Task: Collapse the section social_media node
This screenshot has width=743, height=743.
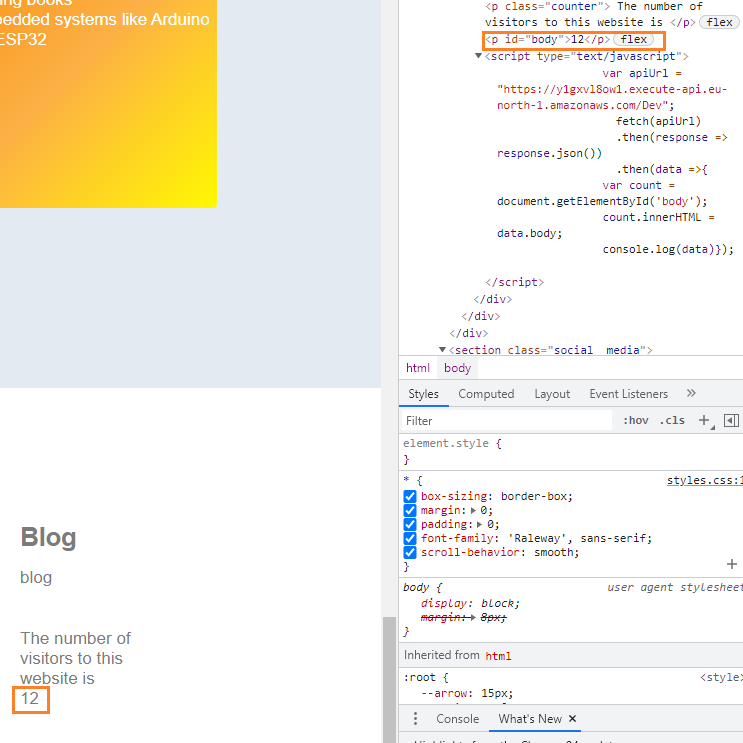Action: pos(442,350)
